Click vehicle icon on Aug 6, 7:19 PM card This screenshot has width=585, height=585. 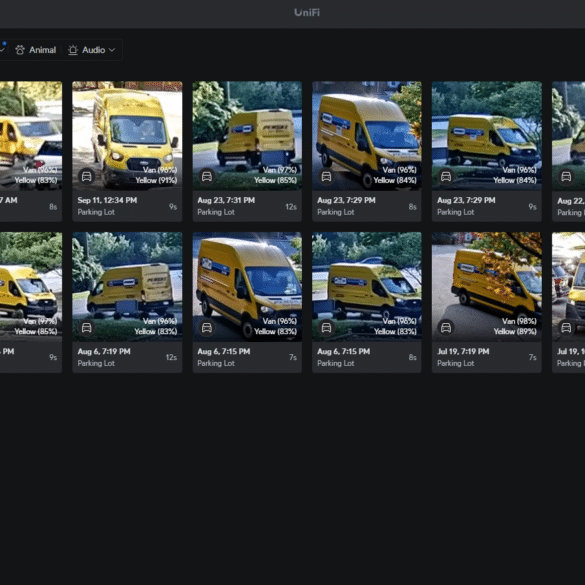pos(87,328)
